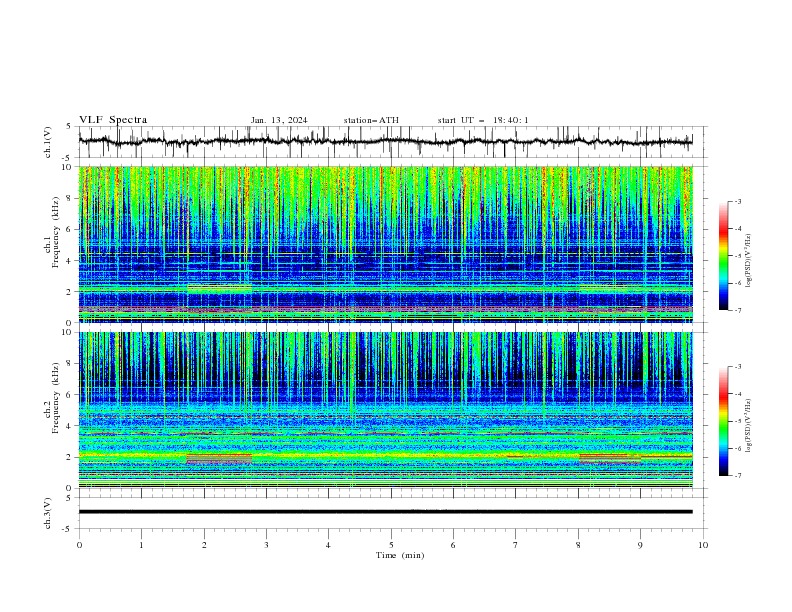Click the ch.1 Frequency (kHz) axis label
The height and width of the screenshot is (612, 792).
pos(52,233)
